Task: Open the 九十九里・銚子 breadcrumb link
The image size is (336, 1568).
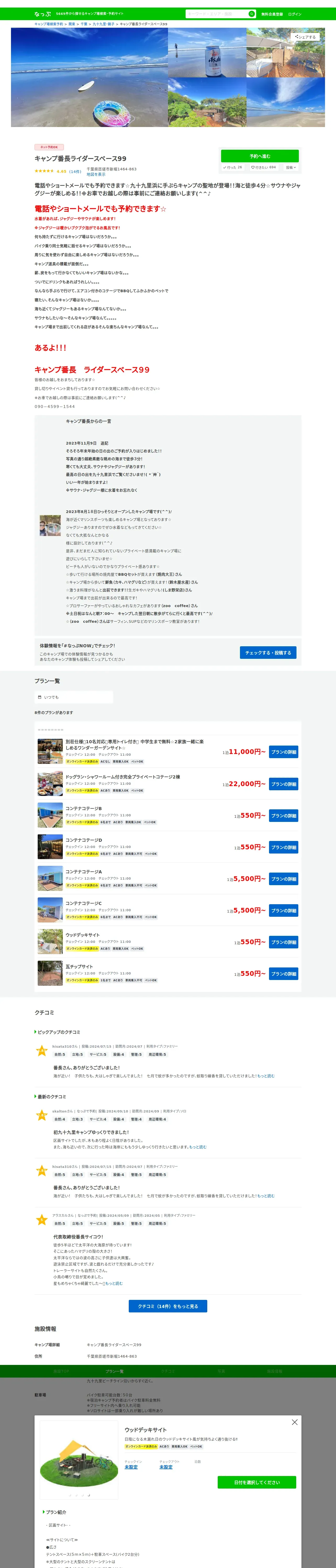Action: point(103,24)
